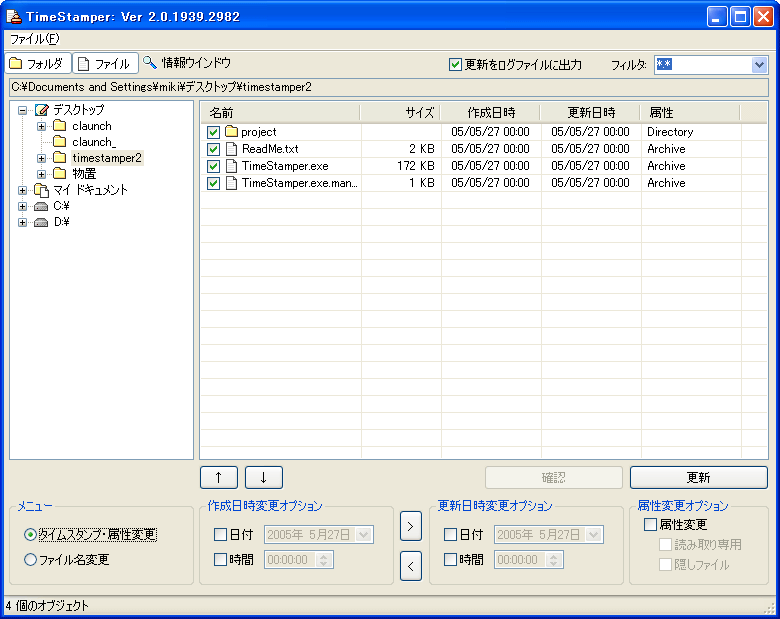This screenshot has height=619, width=780.
Task: Uncheck the ReadMe.txt checkbox
Action: click(x=213, y=149)
